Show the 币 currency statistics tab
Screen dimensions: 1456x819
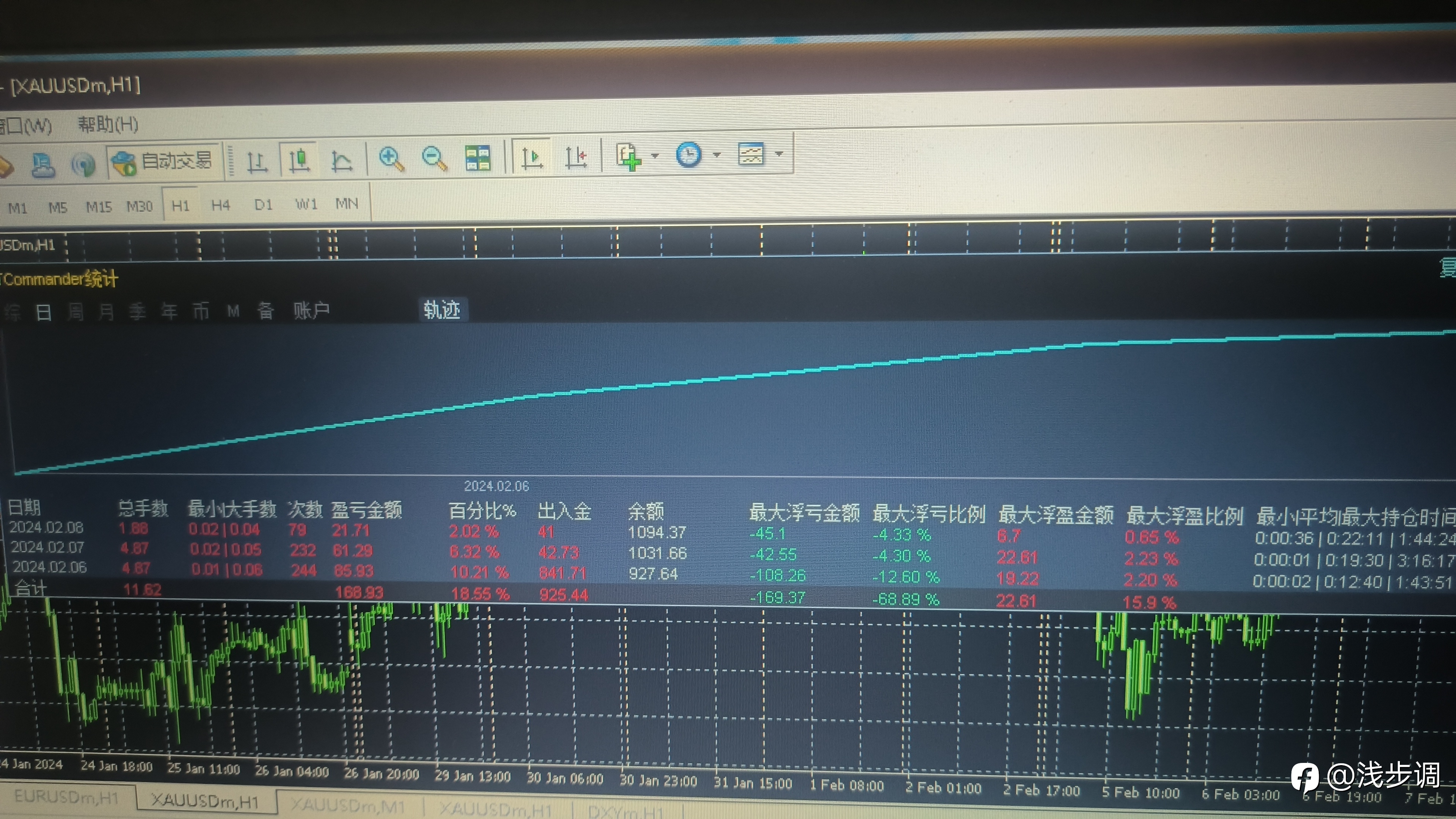(x=201, y=310)
